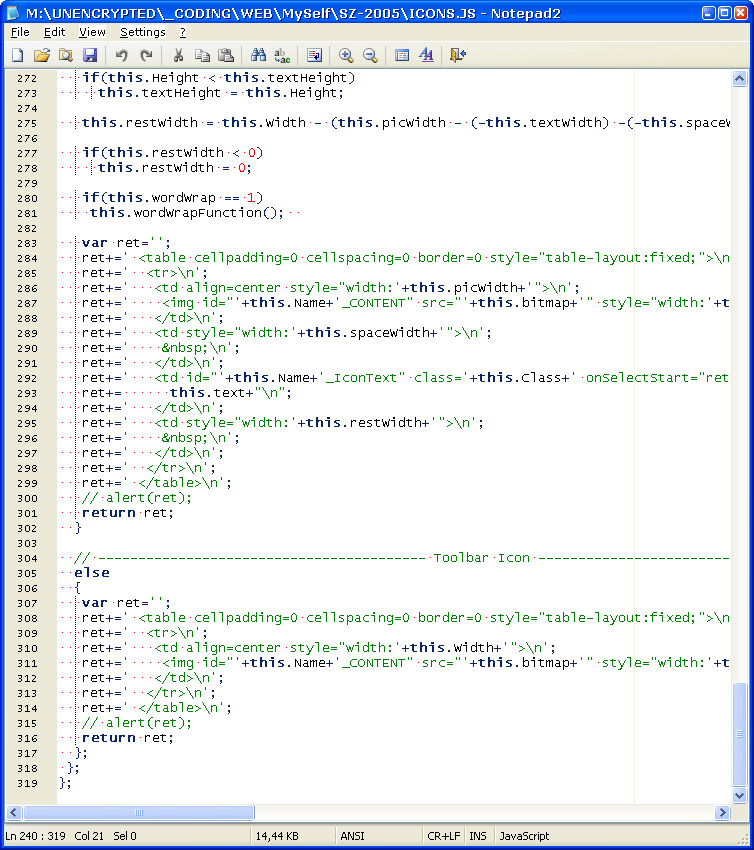Click line number 283 in the margin
The width and height of the screenshot is (754, 850).
click(x=27, y=243)
